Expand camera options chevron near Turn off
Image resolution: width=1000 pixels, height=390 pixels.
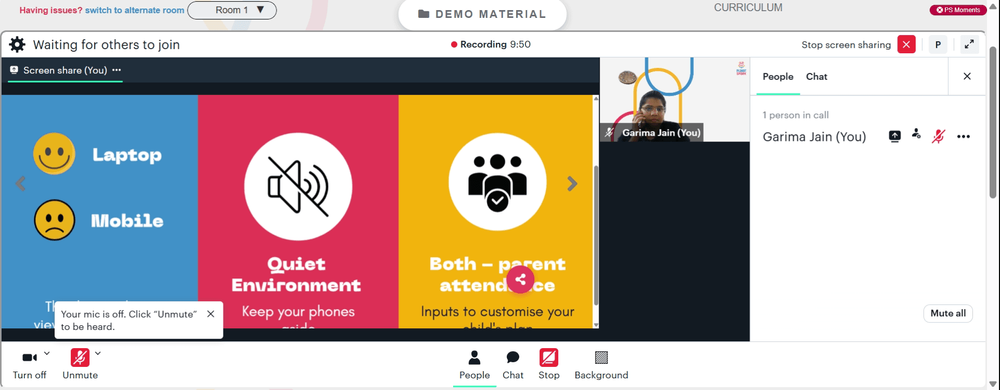(x=47, y=353)
